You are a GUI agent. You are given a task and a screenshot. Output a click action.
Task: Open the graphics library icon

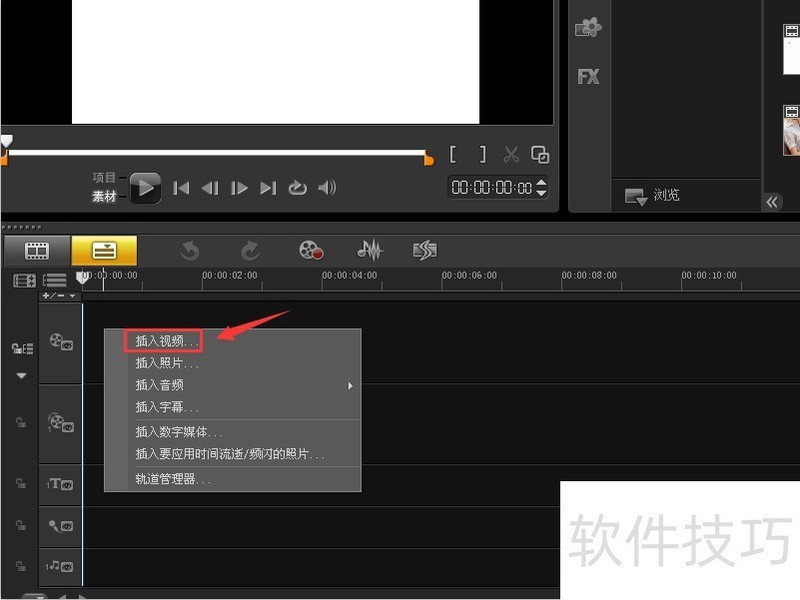click(x=588, y=27)
